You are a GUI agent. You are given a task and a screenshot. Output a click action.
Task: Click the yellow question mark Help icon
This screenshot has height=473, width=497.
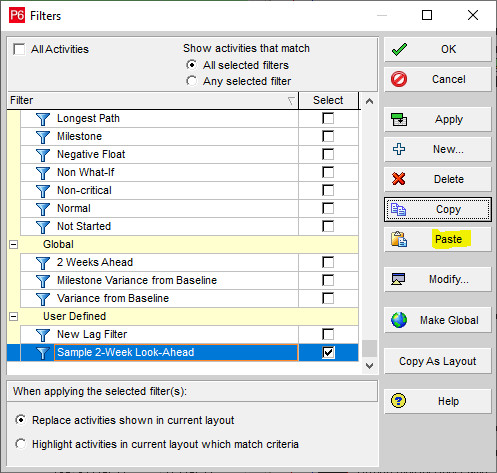tap(399, 401)
